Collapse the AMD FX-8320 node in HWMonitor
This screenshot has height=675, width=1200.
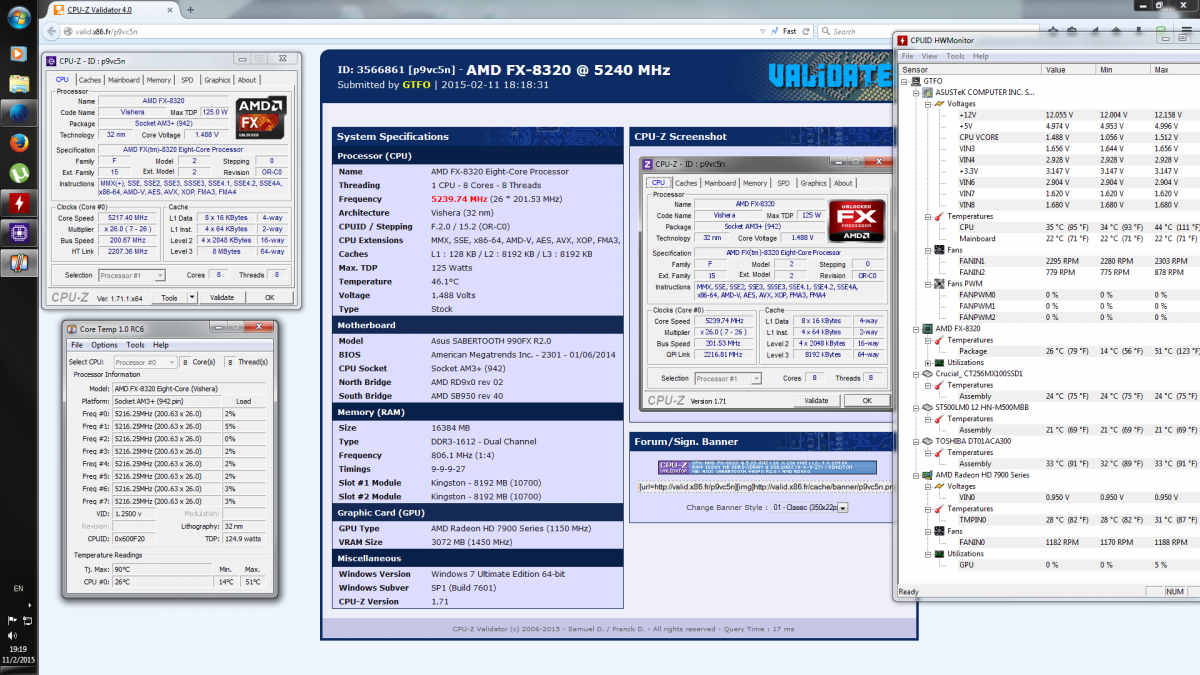click(x=916, y=328)
